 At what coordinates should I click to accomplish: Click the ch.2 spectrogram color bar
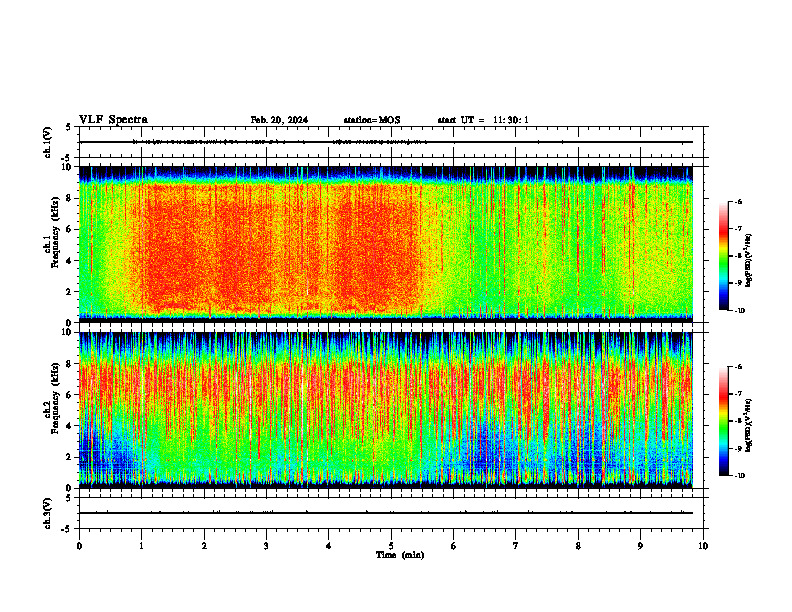[x=724, y=421]
